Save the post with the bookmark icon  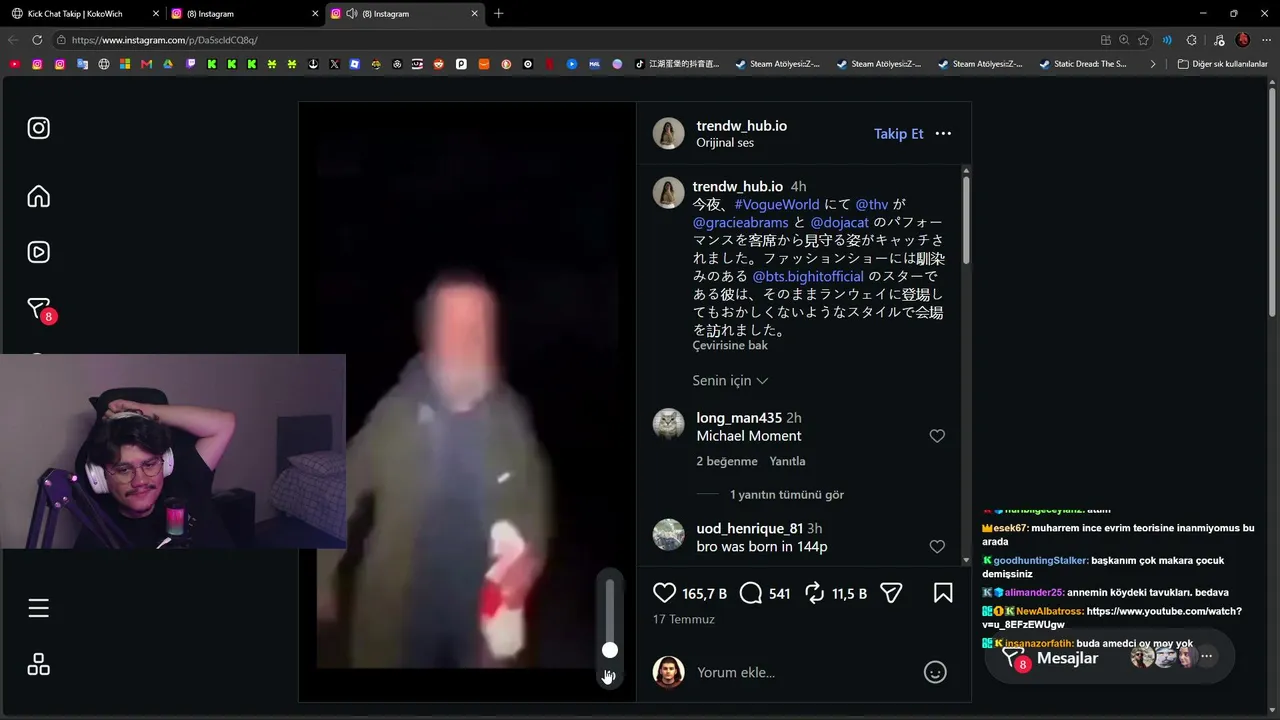pos(943,593)
